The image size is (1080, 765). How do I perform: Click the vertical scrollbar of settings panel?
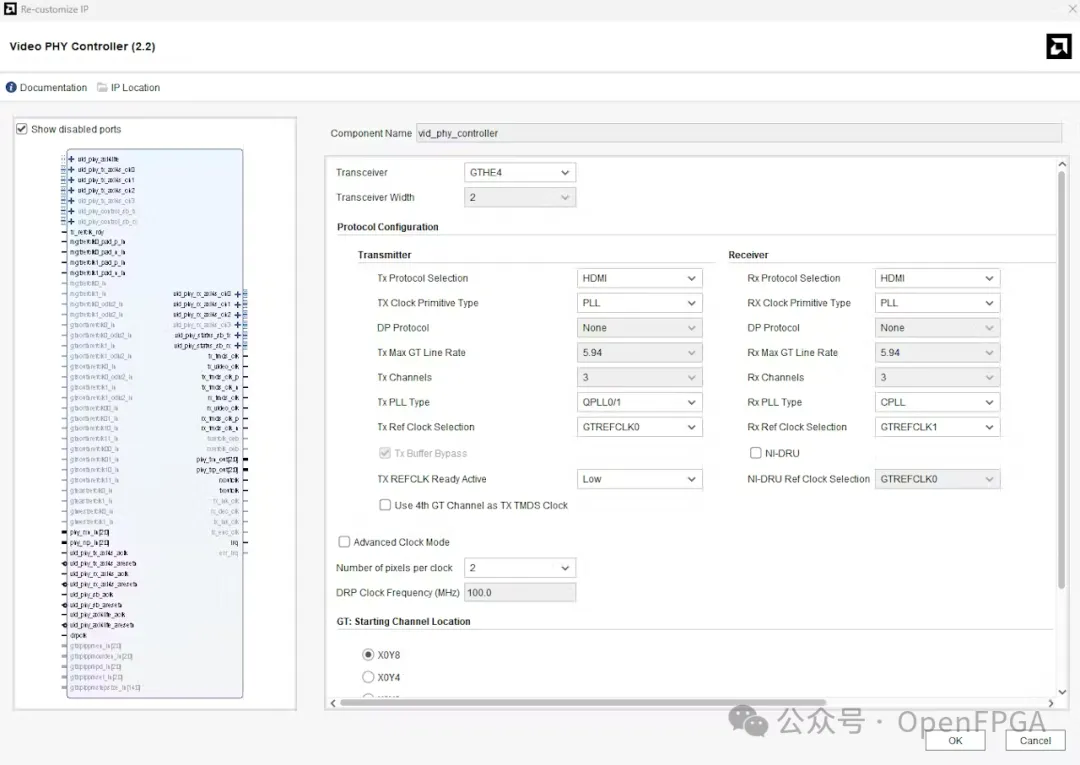click(1062, 380)
